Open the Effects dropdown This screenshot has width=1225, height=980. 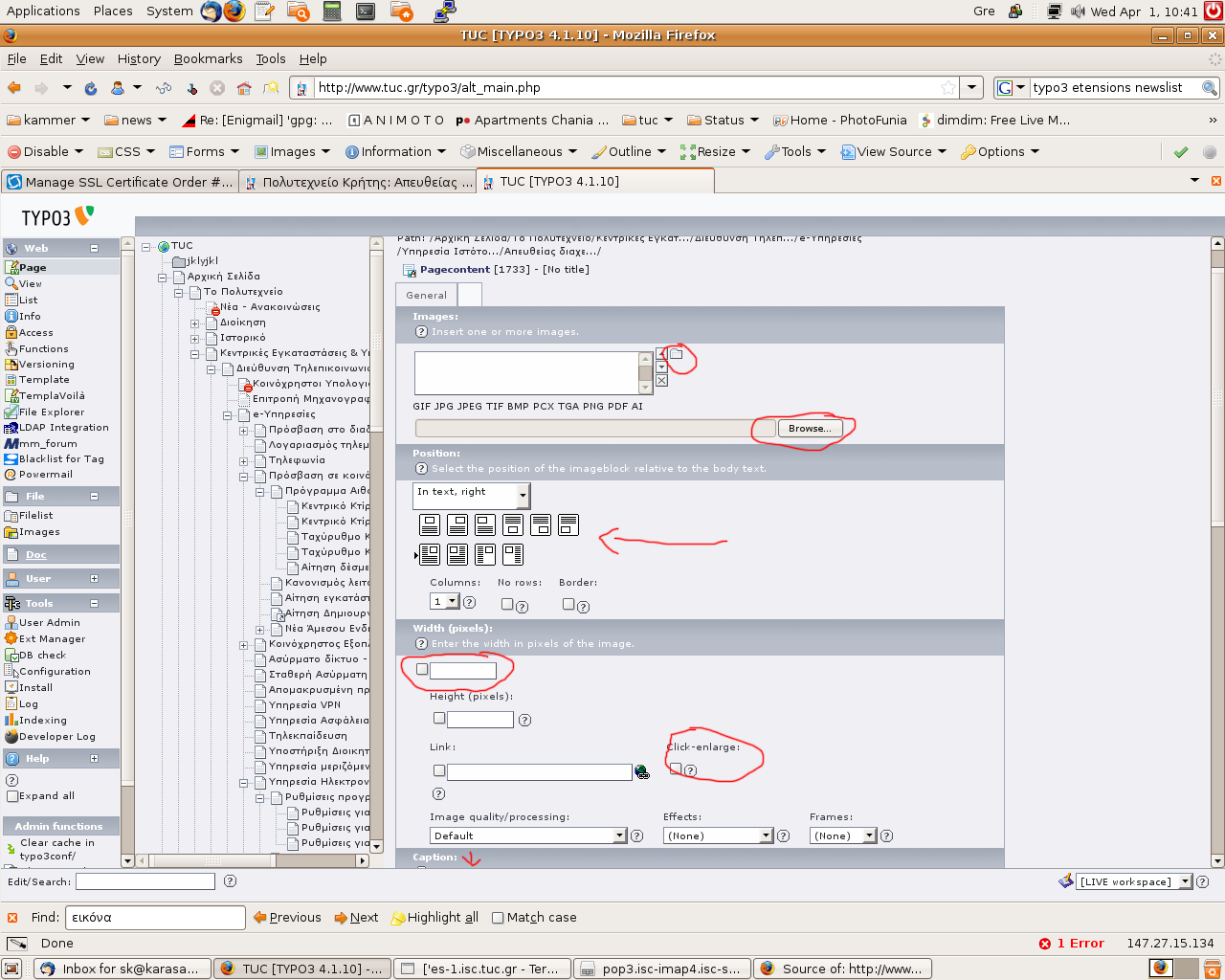[718, 835]
